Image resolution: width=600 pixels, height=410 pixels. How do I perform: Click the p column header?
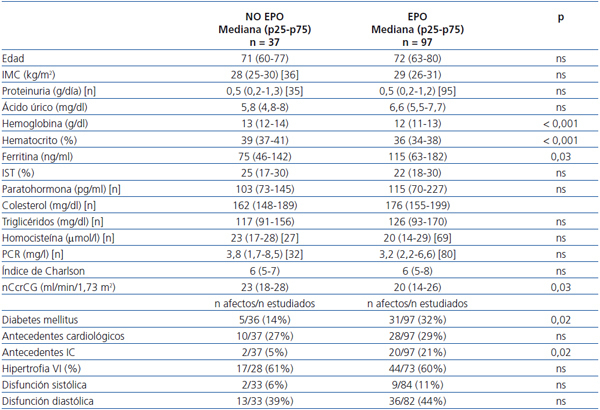click(560, 18)
